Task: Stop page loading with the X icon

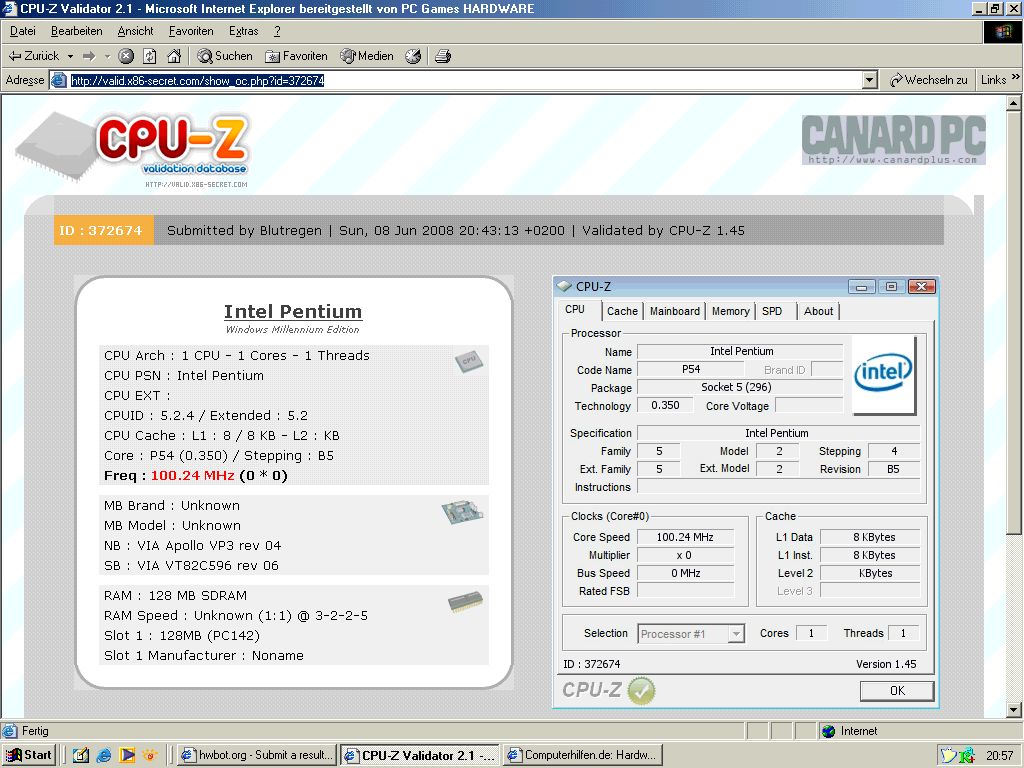Action: coord(126,56)
